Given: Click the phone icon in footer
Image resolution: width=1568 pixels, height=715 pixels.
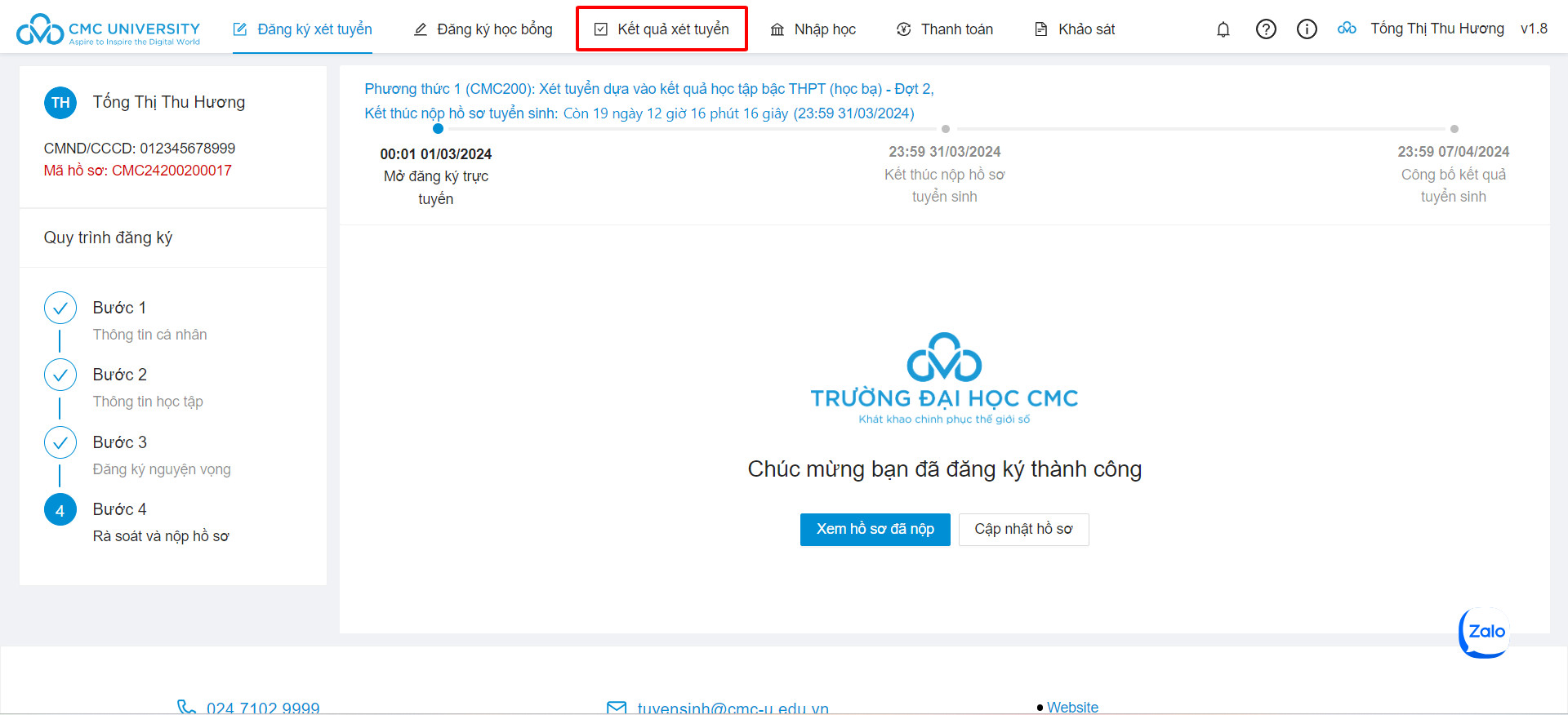Looking at the screenshot, I should [x=186, y=708].
